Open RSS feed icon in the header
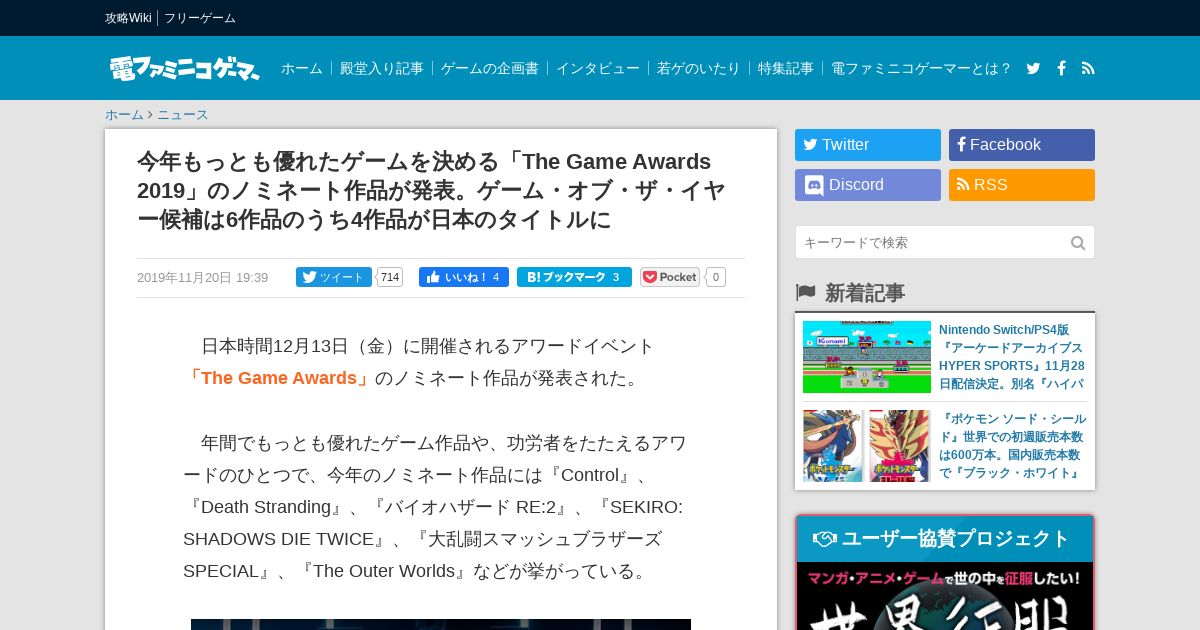 [1088, 68]
